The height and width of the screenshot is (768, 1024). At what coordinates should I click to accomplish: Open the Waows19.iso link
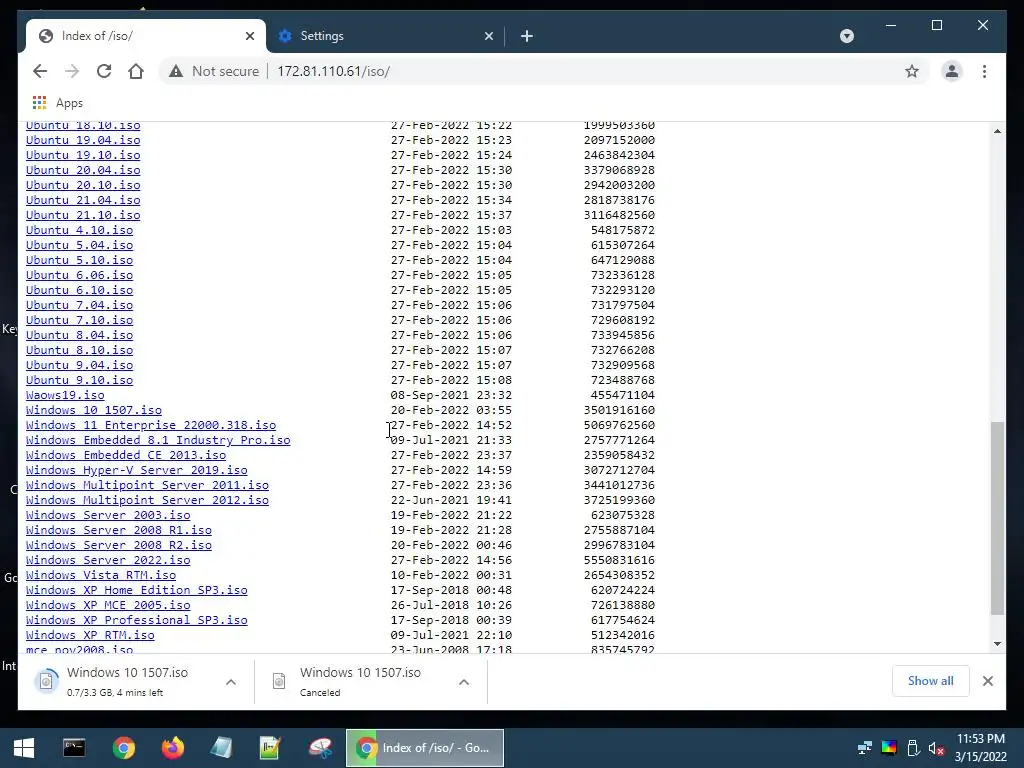(65, 395)
